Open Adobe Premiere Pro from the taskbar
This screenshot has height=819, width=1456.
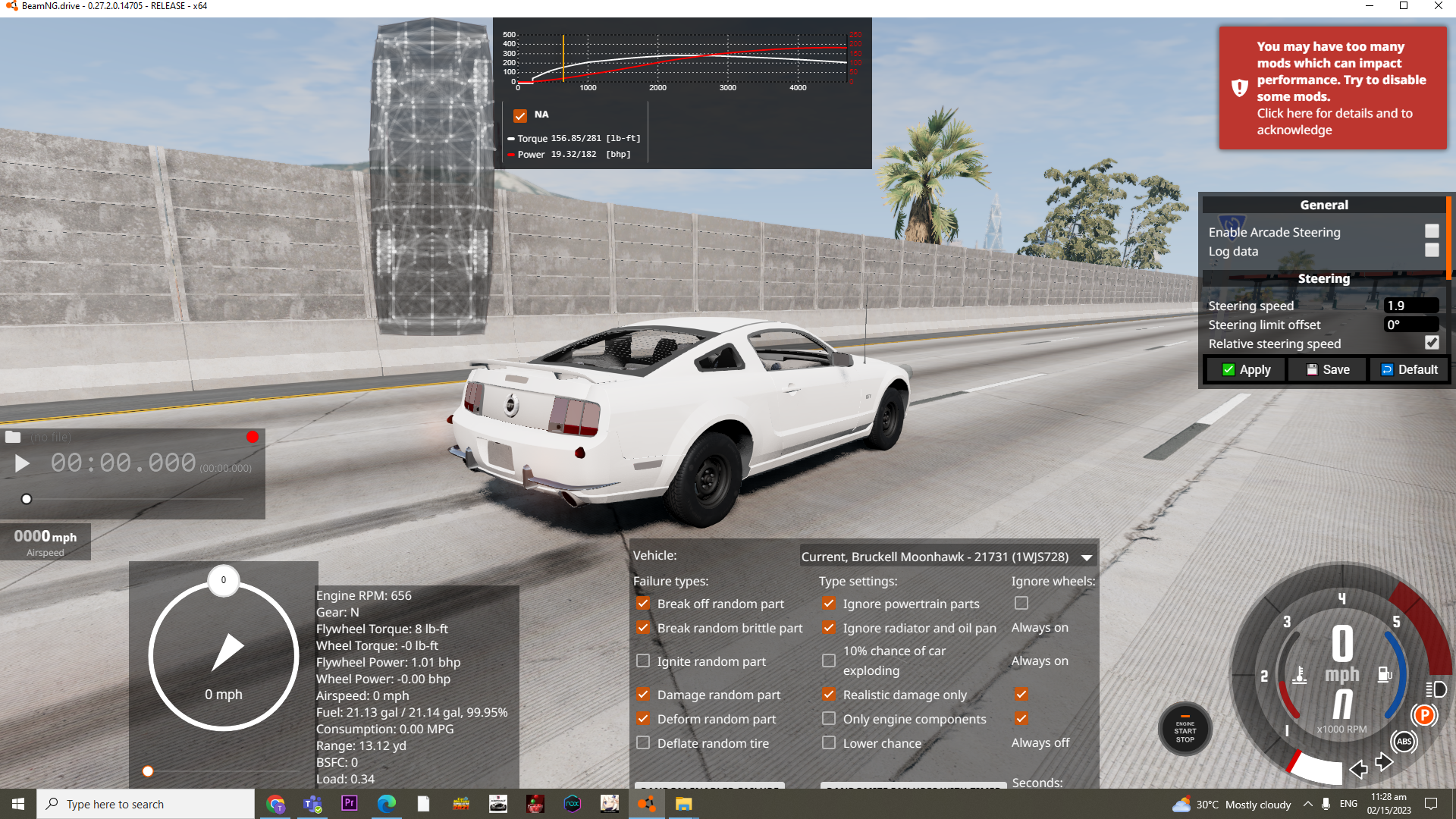(x=350, y=804)
